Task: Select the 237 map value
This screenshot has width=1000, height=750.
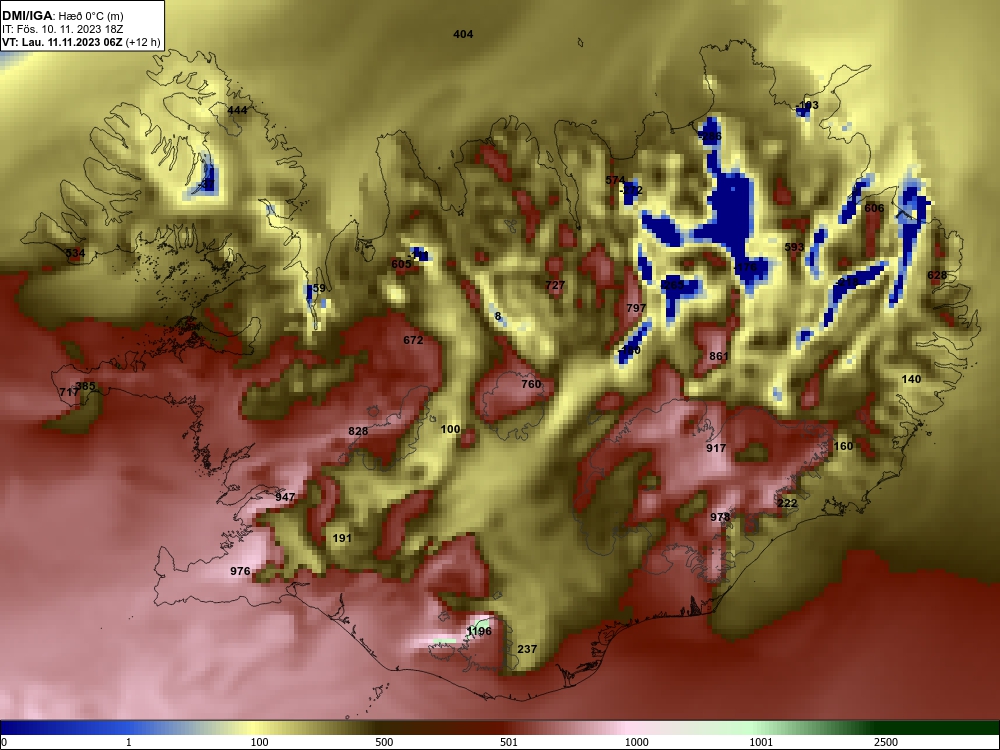Action: (527, 649)
